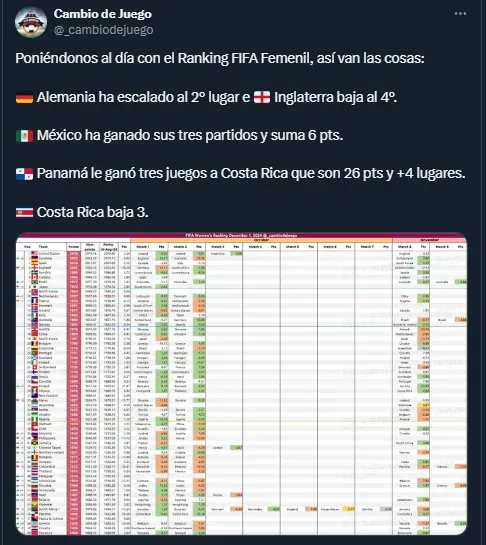Click the orange October header in image

coord(261,240)
